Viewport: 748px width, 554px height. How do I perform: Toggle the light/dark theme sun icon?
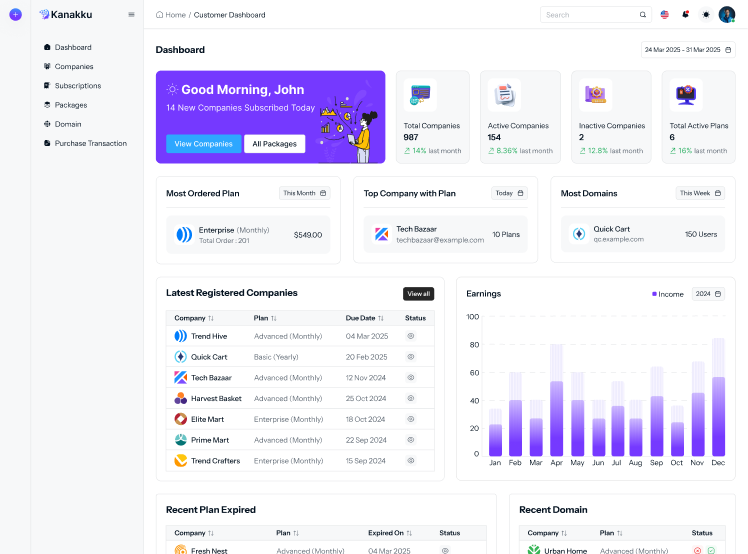[x=706, y=15]
